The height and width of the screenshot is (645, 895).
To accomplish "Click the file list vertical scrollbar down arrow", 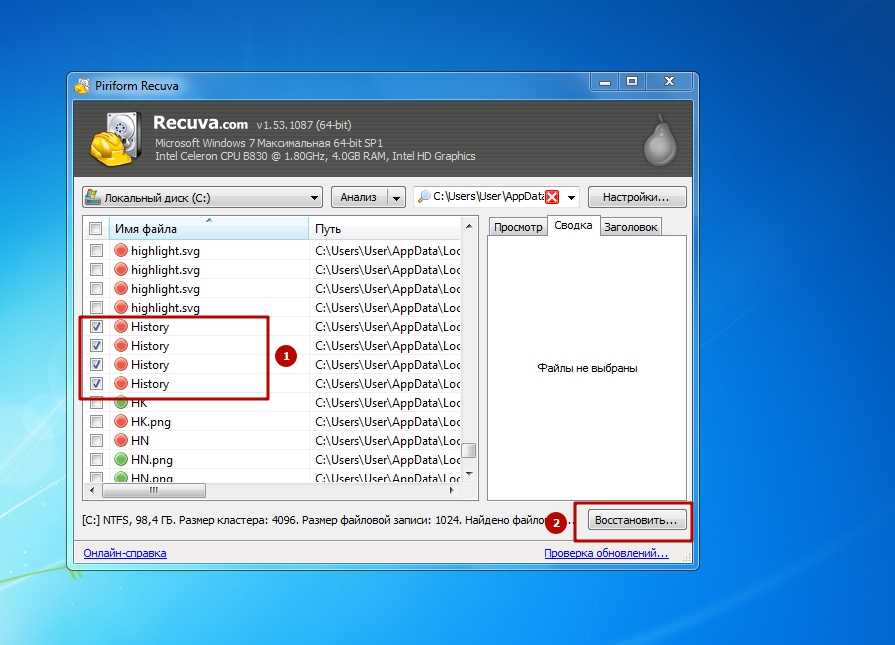I will 469,474.
